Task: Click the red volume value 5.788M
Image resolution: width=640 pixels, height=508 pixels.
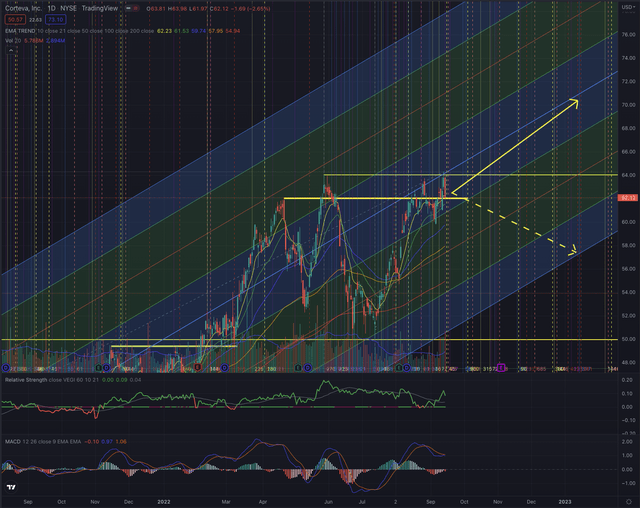Action: point(33,41)
